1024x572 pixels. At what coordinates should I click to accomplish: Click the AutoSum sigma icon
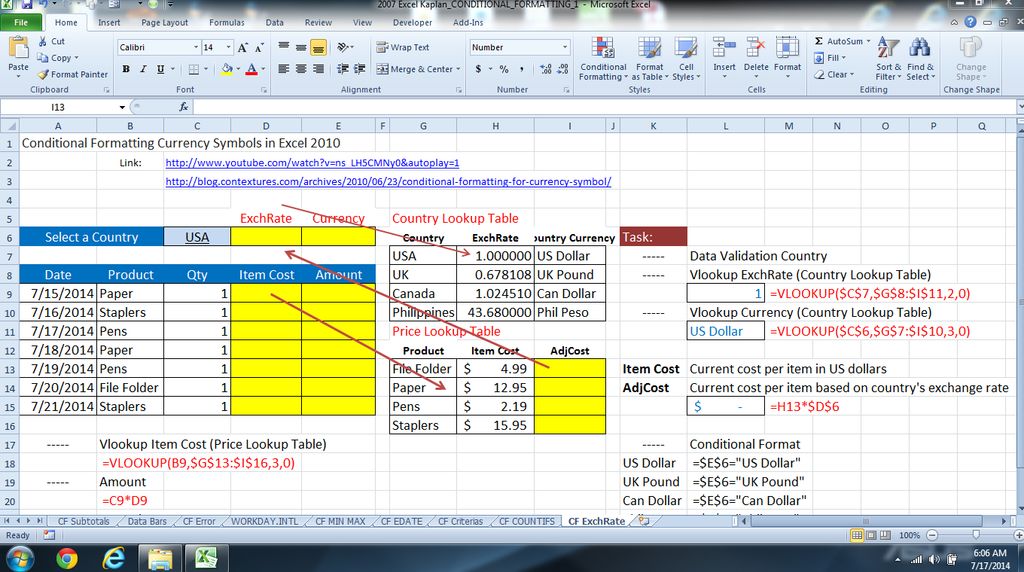coord(818,41)
